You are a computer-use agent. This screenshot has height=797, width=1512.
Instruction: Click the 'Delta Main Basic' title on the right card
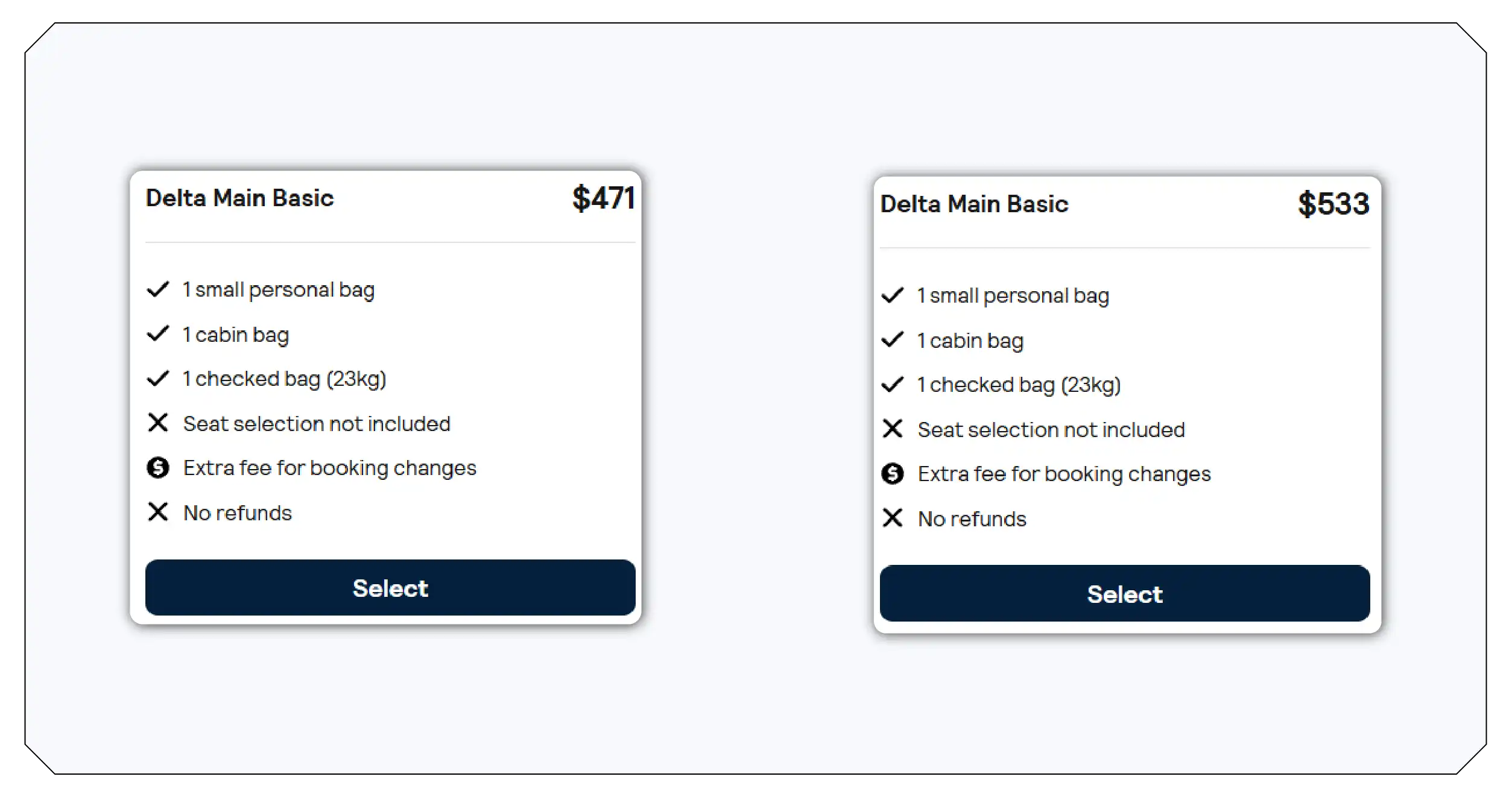tap(975, 203)
